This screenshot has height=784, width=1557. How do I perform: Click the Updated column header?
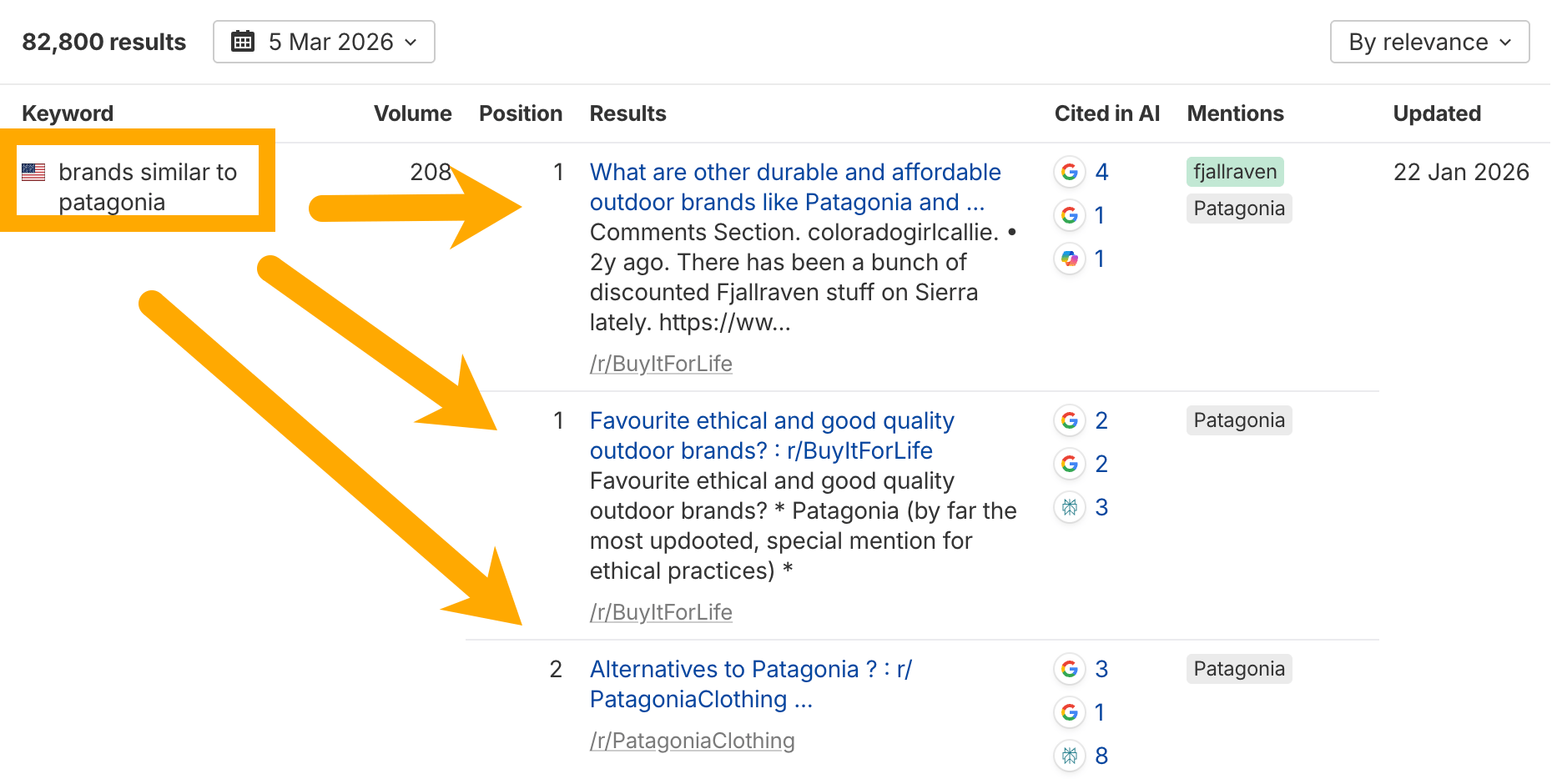point(1437,113)
